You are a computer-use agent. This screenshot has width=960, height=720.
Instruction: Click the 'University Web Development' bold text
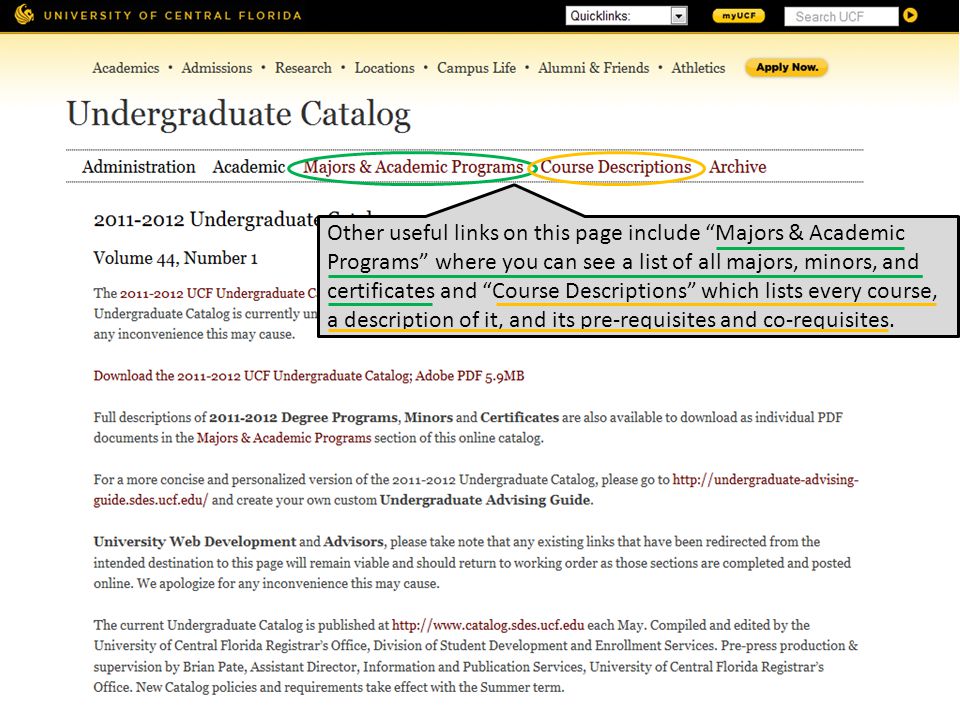(195, 542)
